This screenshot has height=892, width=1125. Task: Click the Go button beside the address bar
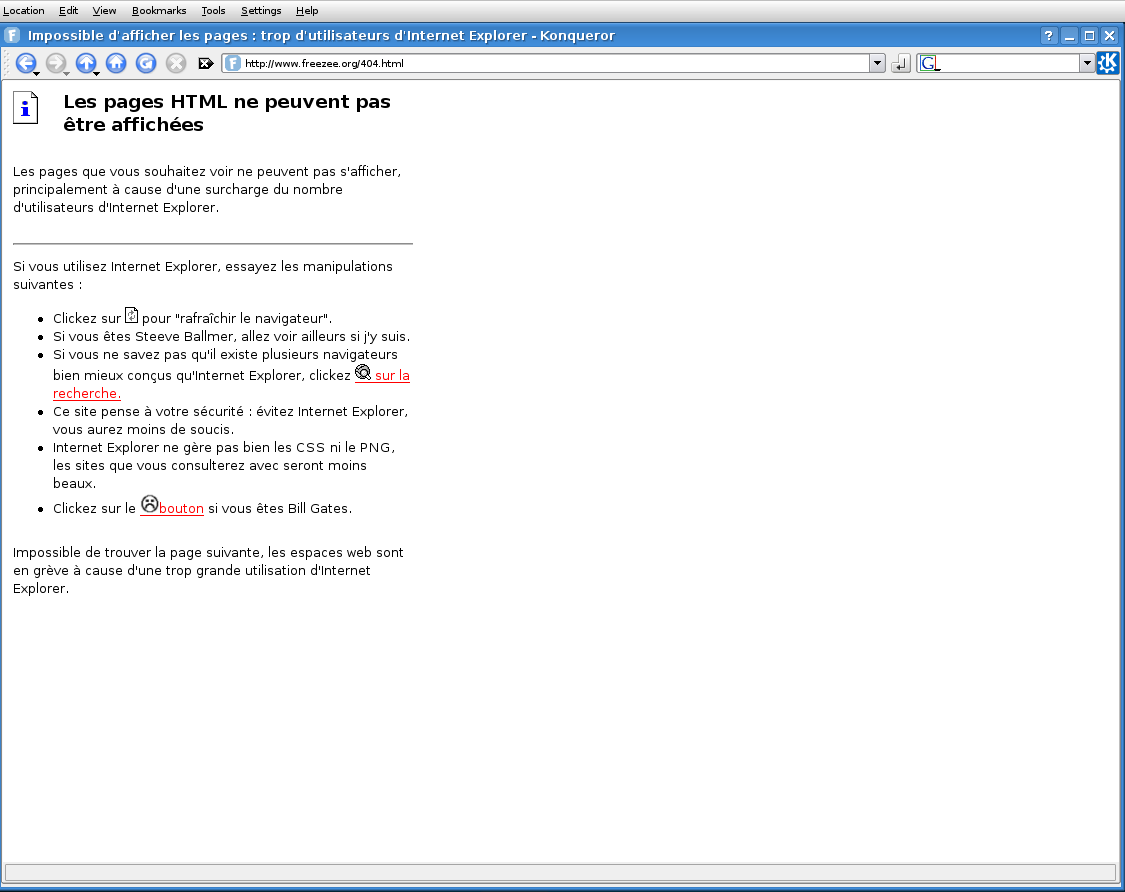(x=900, y=64)
